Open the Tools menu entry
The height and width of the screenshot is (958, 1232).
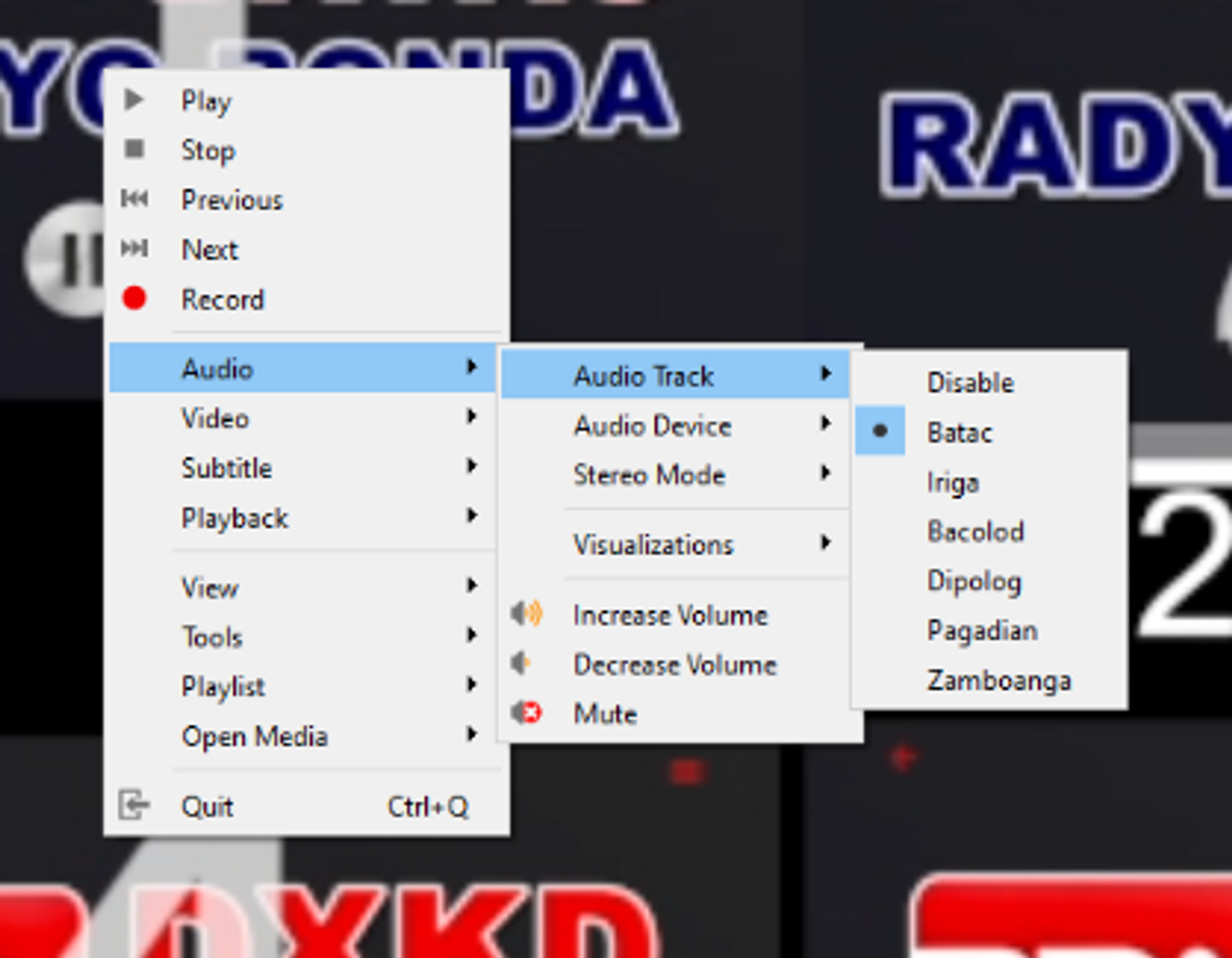pyautogui.click(x=302, y=636)
